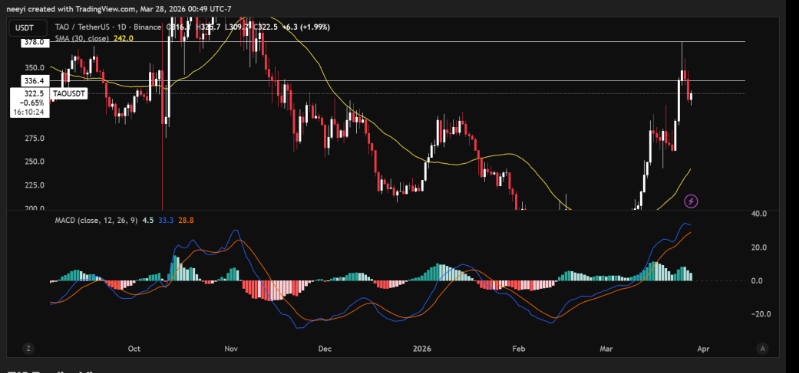This screenshot has height=373, width=799.
Task: Click the Feb label on the time axis
Action: pos(518,349)
